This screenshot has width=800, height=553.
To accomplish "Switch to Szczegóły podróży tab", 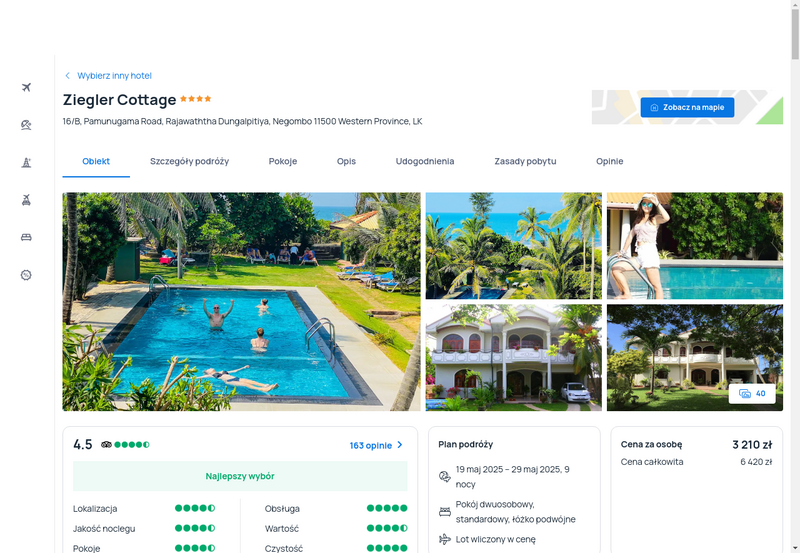I will tap(189, 161).
